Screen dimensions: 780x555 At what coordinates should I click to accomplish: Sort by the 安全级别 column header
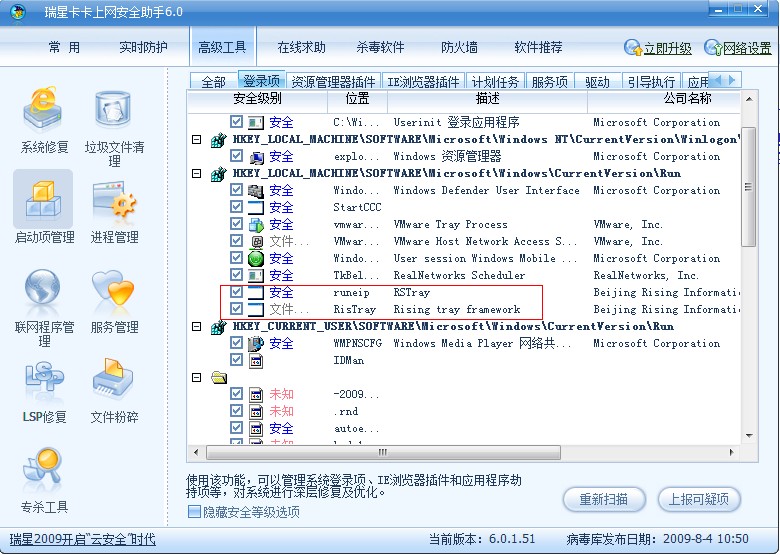tap(257, 98)
